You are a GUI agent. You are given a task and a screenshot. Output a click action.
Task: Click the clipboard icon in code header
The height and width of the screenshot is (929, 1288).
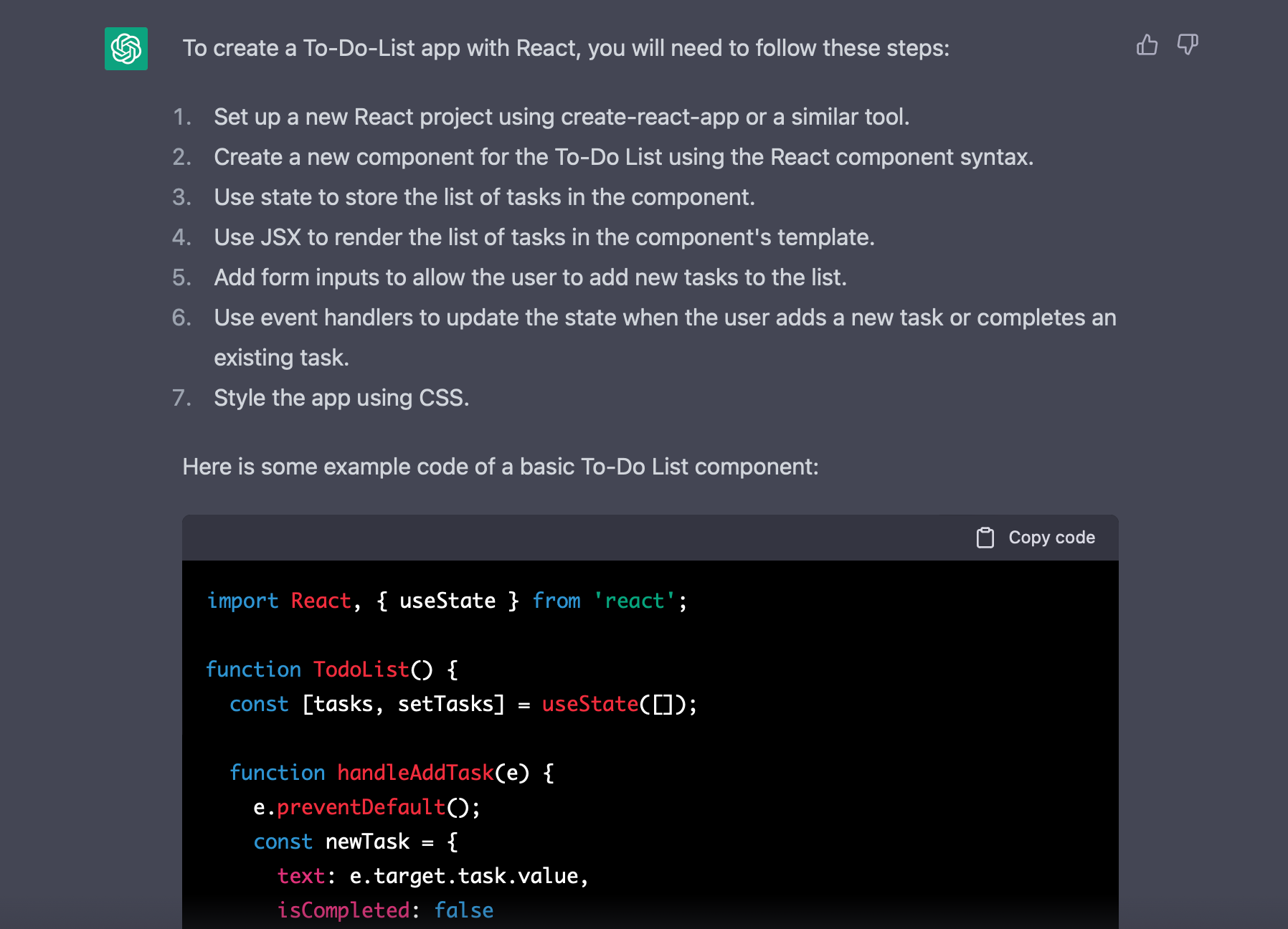click(x=985, y=538)
